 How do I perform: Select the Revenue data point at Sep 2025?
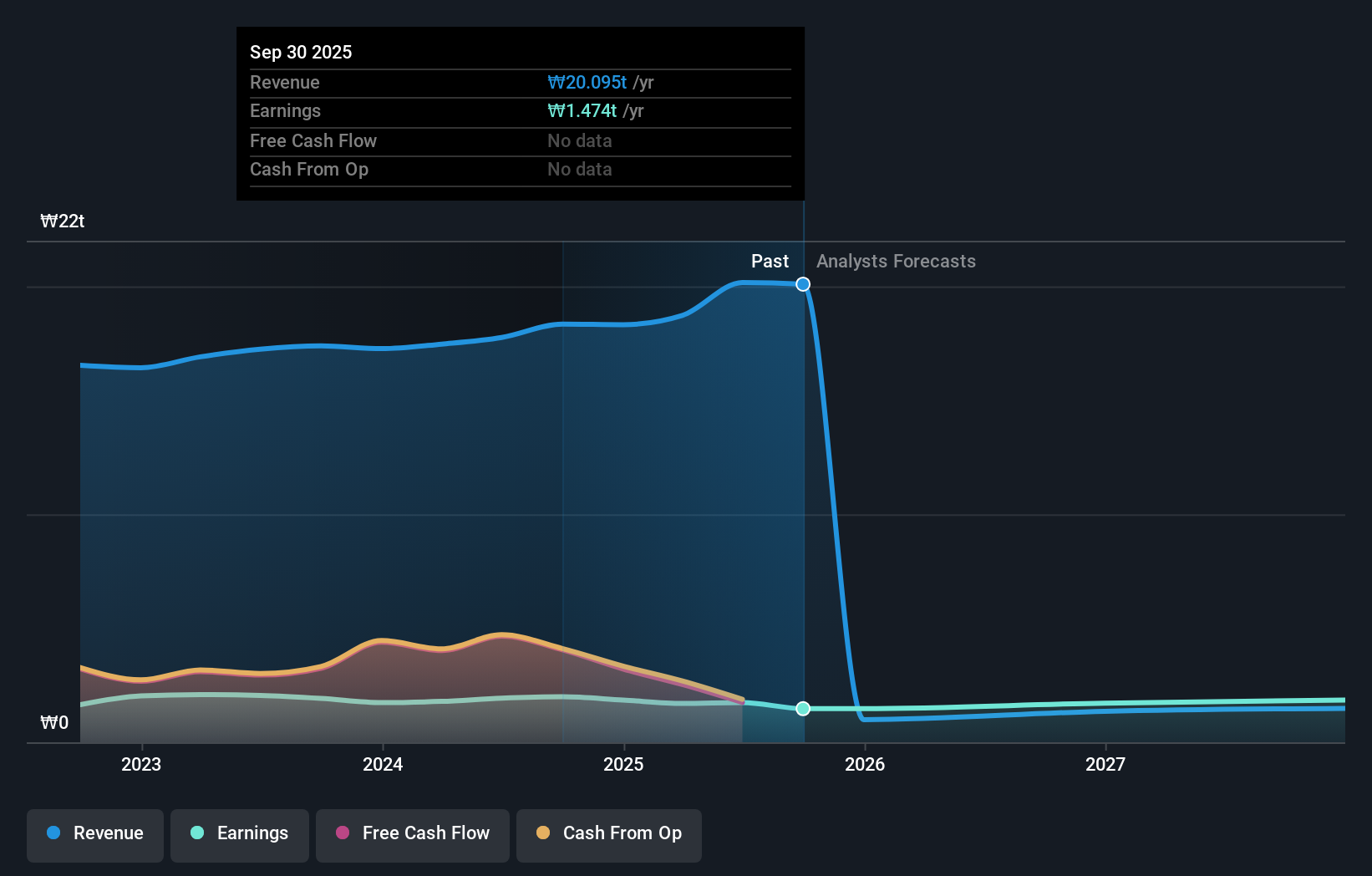point(803,284)
